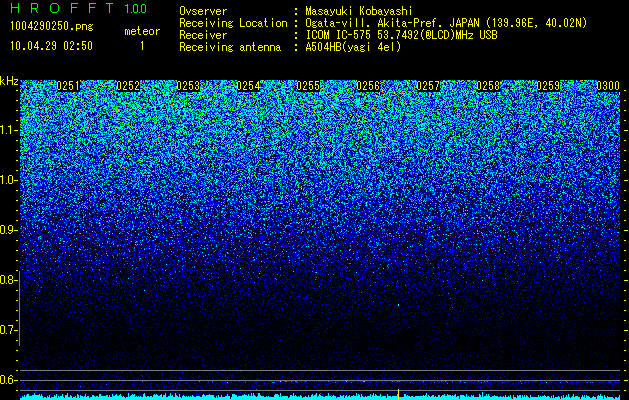The width and height of the screenshot is (629, 400).
Task: Click the meteor count value 1
Action: 142,46
